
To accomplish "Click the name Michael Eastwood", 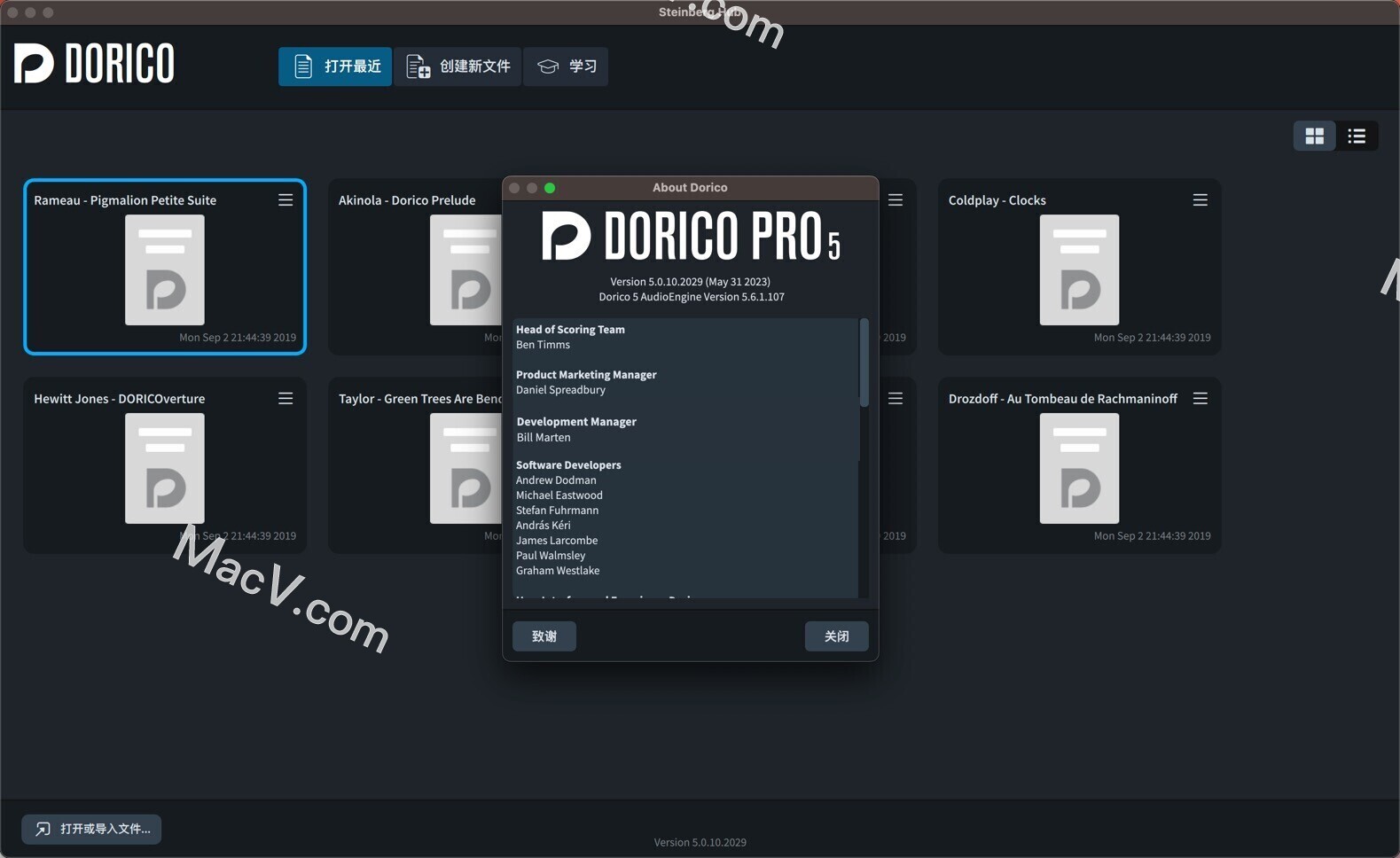I will pyautogui.click(x=559, y=495).
